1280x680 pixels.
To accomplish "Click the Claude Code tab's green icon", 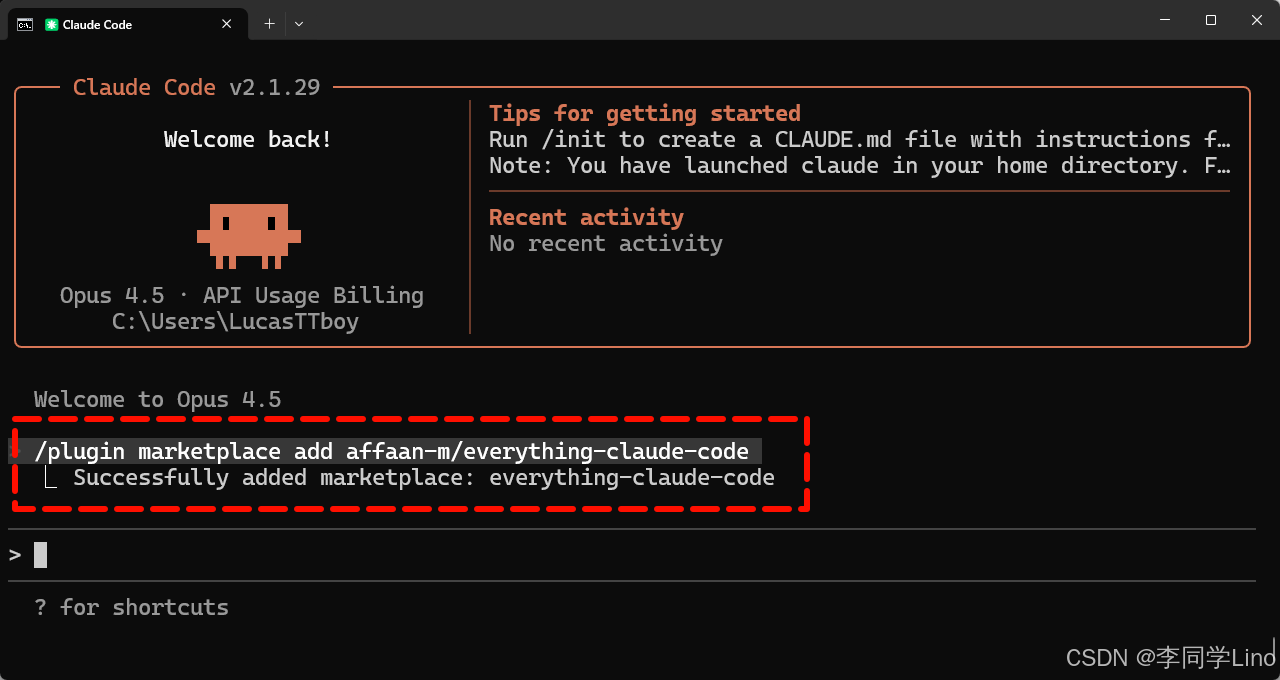I will click(x=52, y=24).
